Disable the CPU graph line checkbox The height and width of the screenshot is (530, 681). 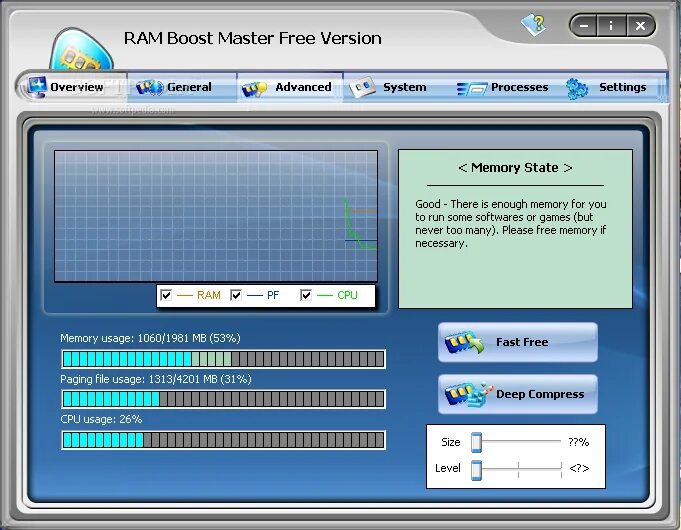point(306,295)
